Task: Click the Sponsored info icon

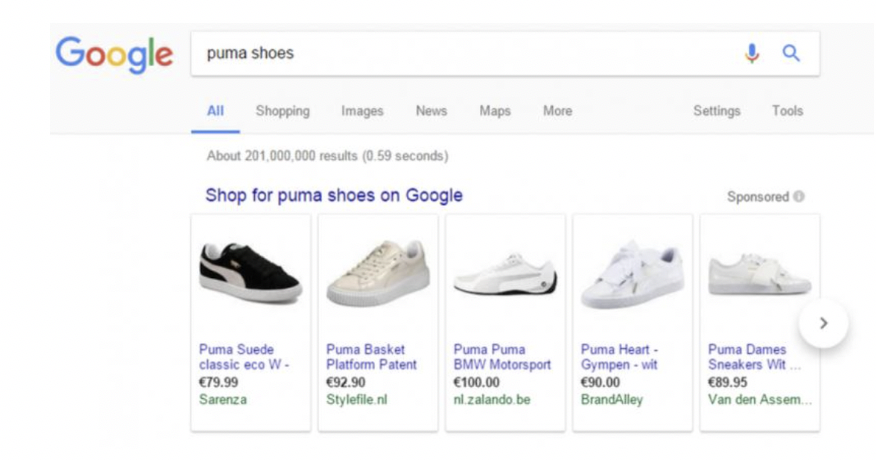Action: [x=799, y=197]
